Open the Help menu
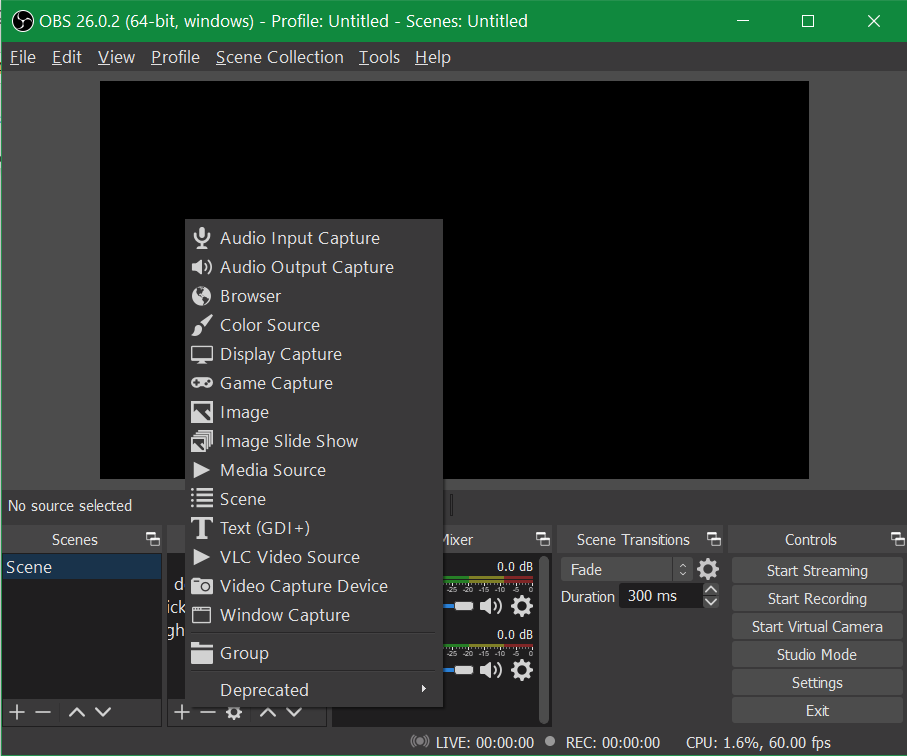907x756 pixels. tap(433, 57)
